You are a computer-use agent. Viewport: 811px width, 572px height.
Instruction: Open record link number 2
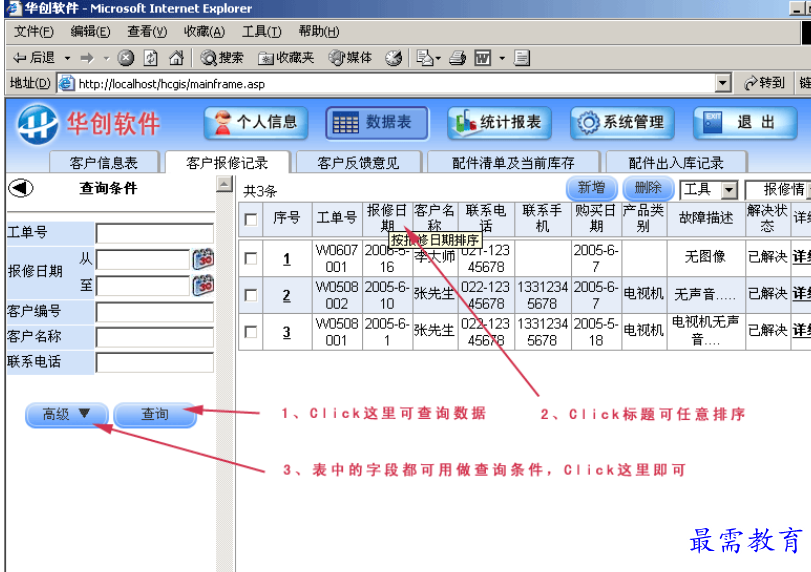coord(287,295)
